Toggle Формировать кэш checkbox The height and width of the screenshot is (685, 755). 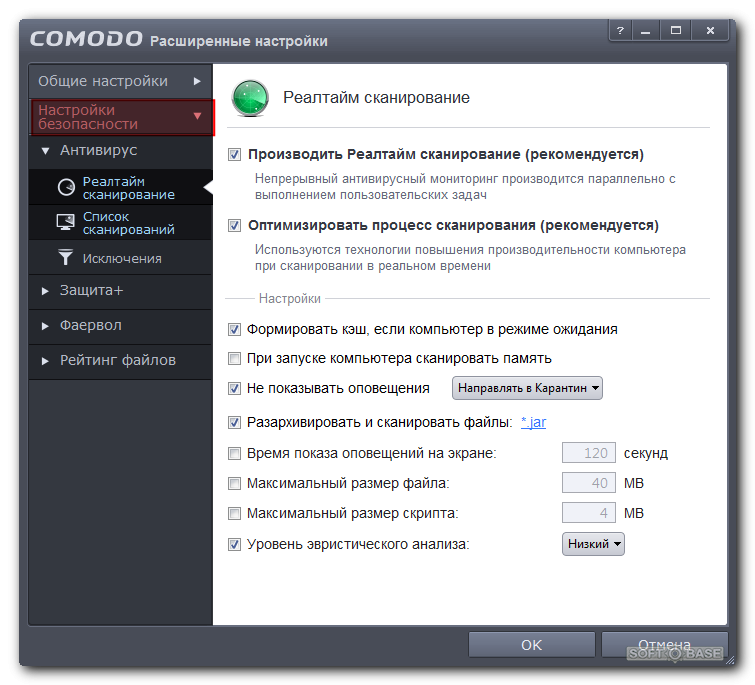coord(235,329)
